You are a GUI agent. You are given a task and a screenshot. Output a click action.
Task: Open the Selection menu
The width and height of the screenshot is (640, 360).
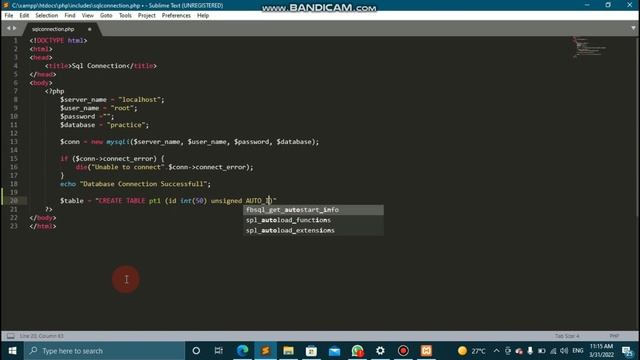[x=47, y=16]
